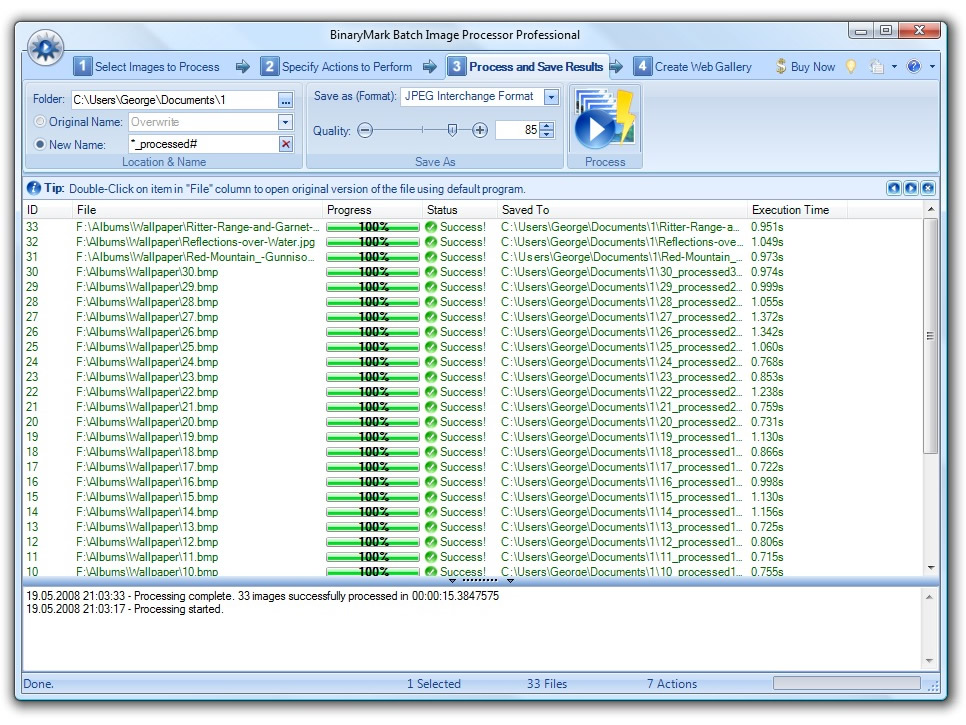Screen dimensions: 966x725
Task: Click the Quality slider handle
Action: pos(452,130)
